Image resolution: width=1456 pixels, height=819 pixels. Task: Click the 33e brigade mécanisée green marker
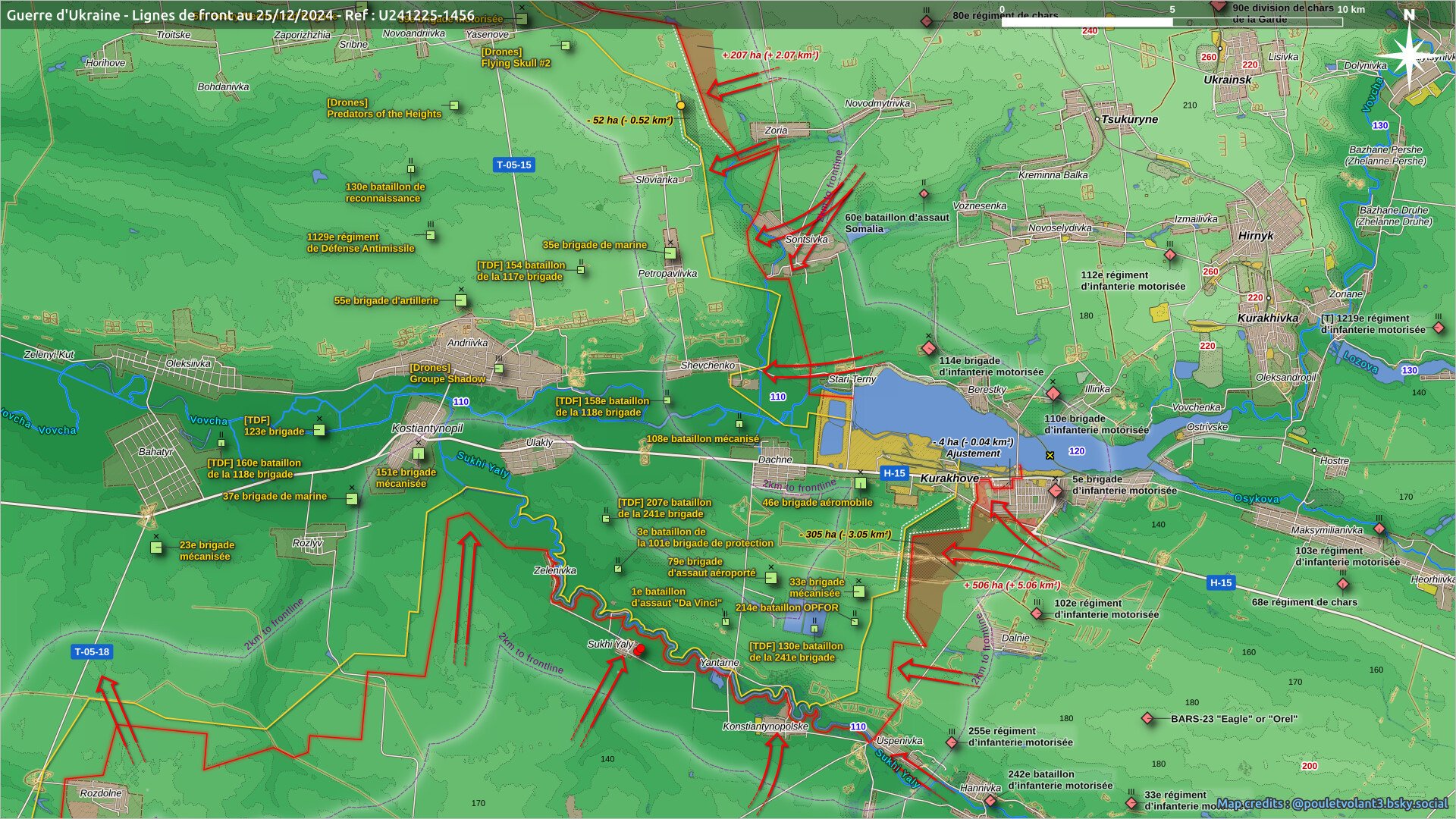pos(858,591)
